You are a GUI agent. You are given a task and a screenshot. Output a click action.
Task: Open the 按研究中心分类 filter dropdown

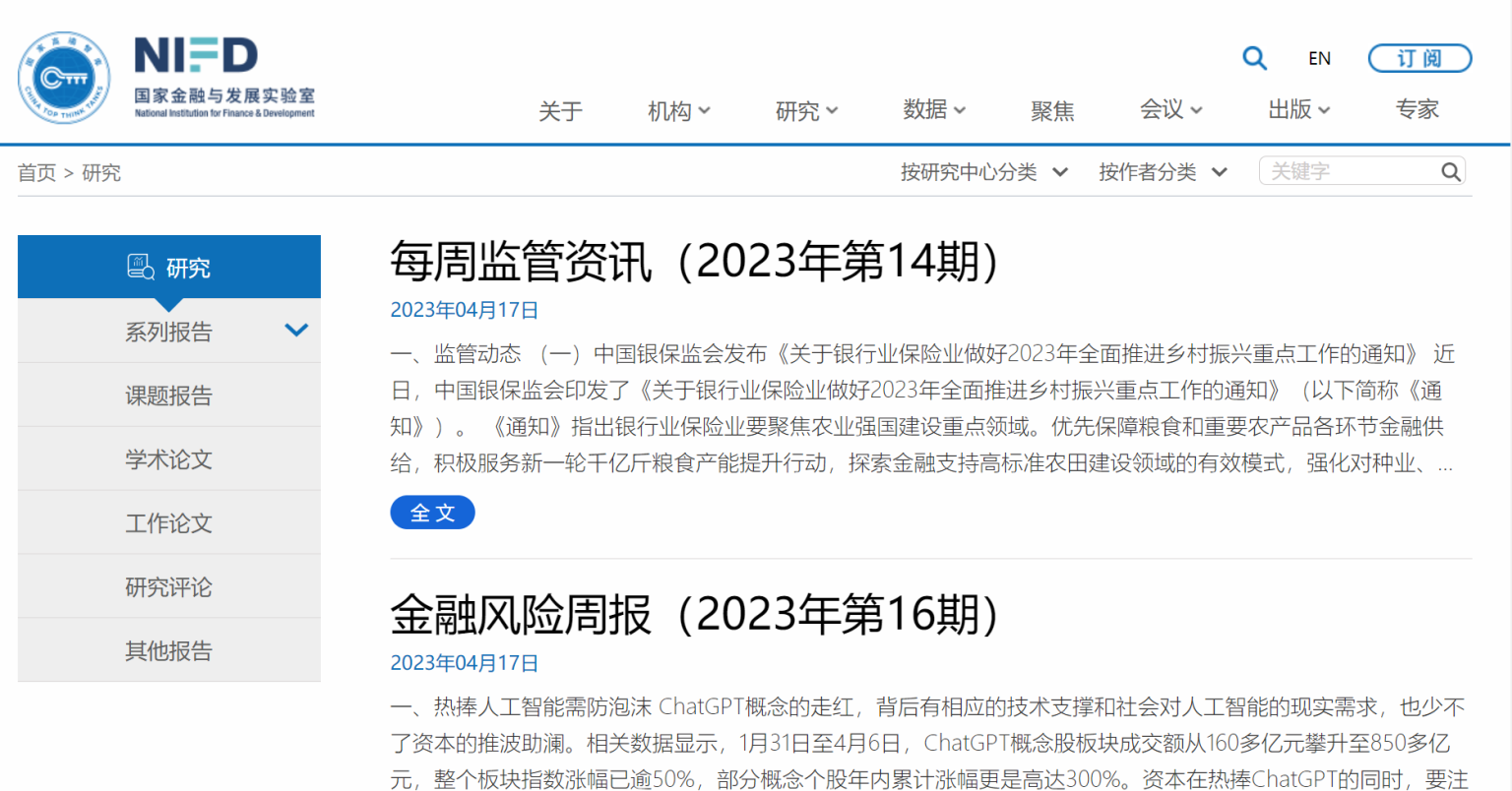pyautogui.click(x=982, y=171)
